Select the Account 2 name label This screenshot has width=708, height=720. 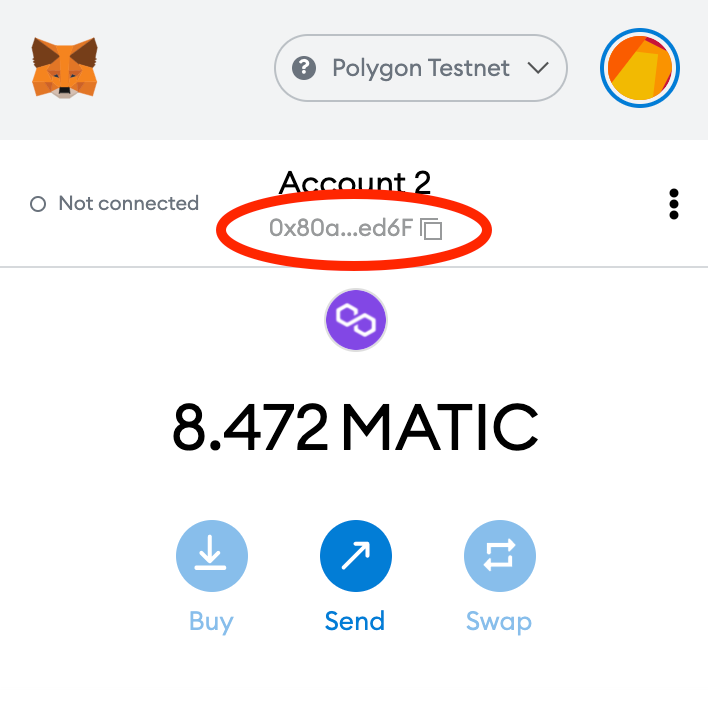click(355, 183)
